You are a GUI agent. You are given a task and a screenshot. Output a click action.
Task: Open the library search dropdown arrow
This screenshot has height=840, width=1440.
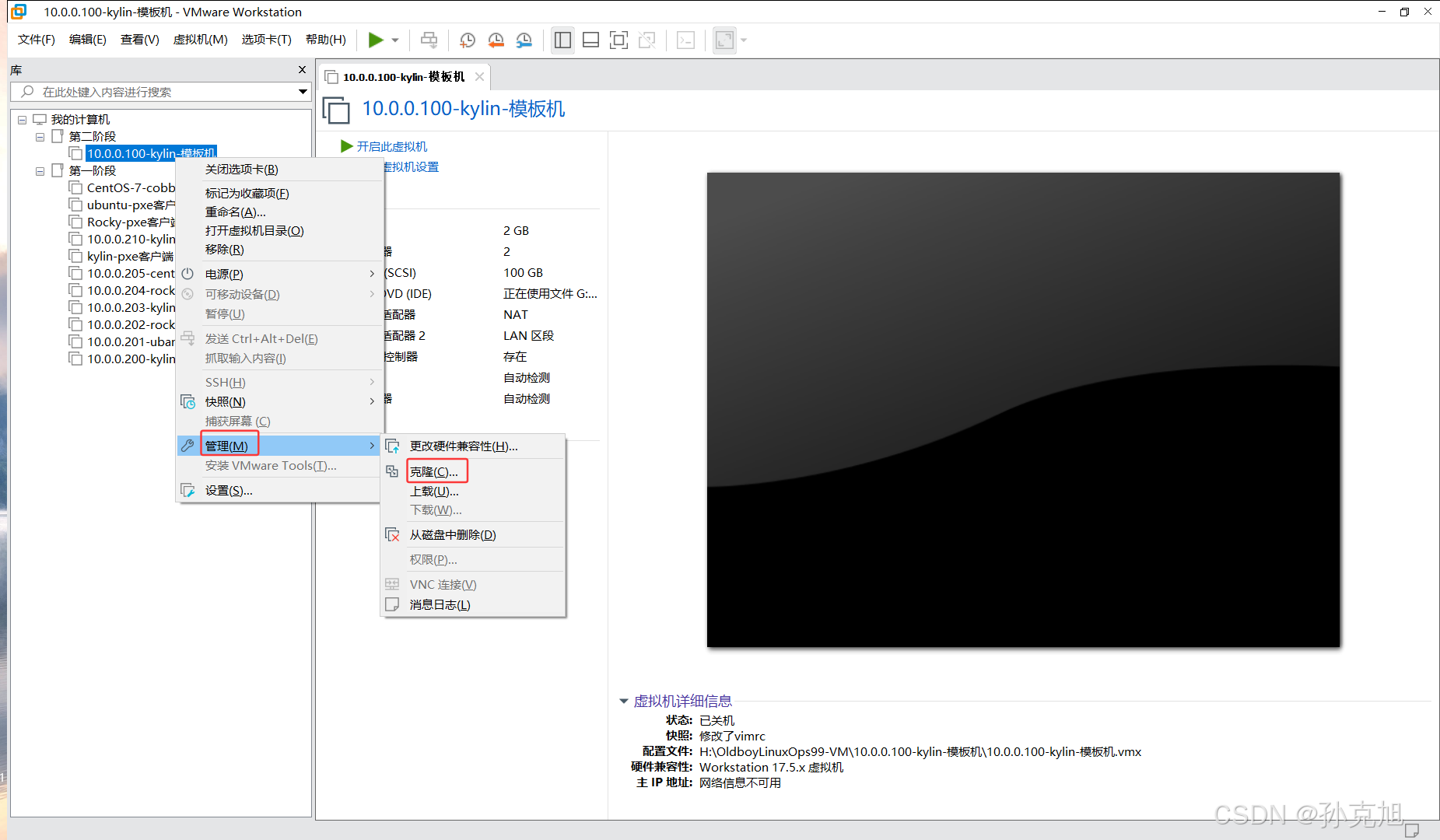[303, 92]
